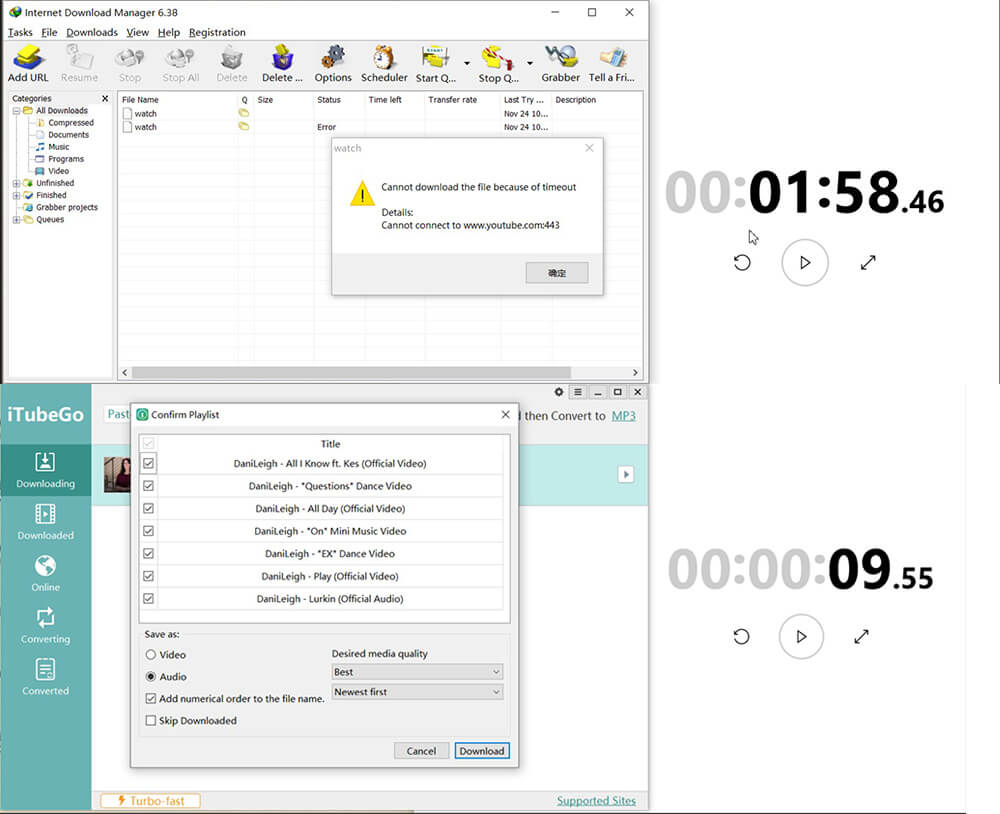Open Desired media quality Best dropdown
Viewport: 1000px width, 814px height.
pos(417,672)
